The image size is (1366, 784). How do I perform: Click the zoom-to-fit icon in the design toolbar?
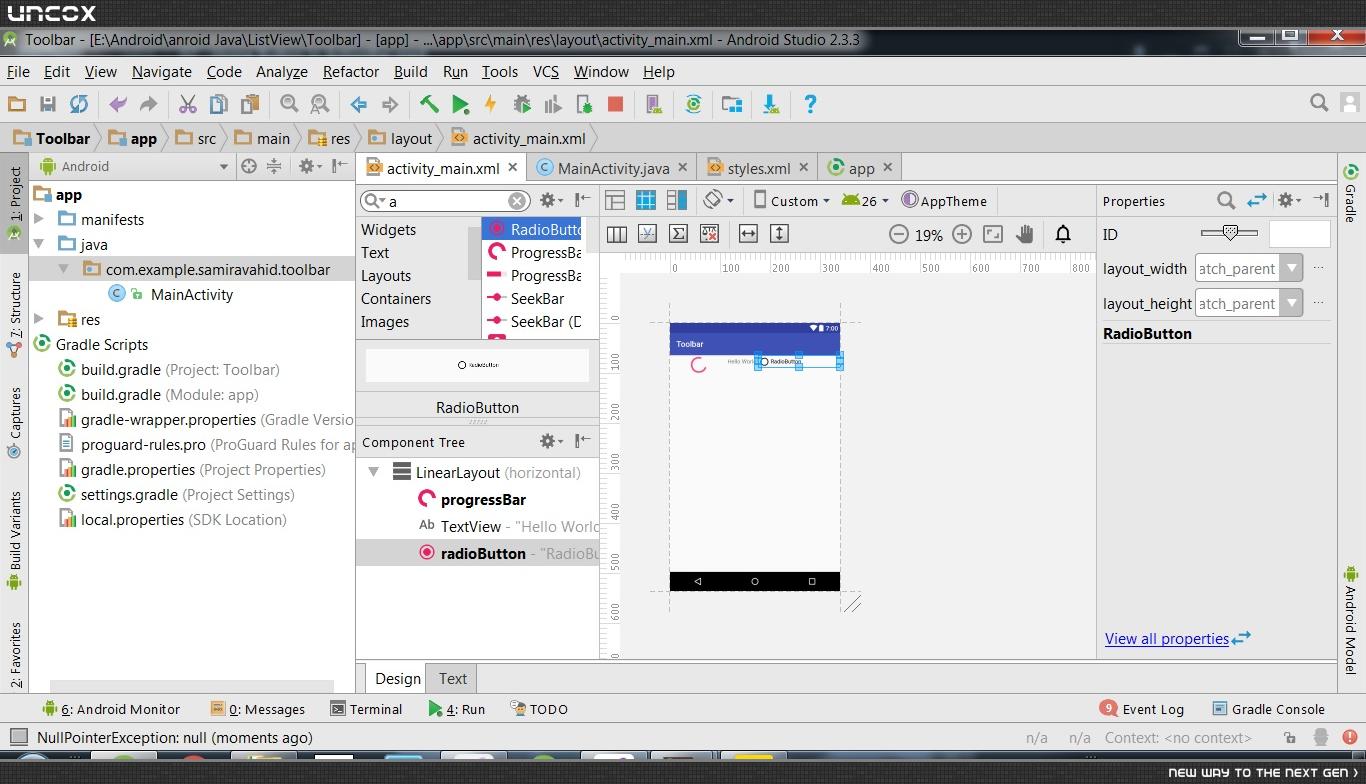[x=993, y=234]
